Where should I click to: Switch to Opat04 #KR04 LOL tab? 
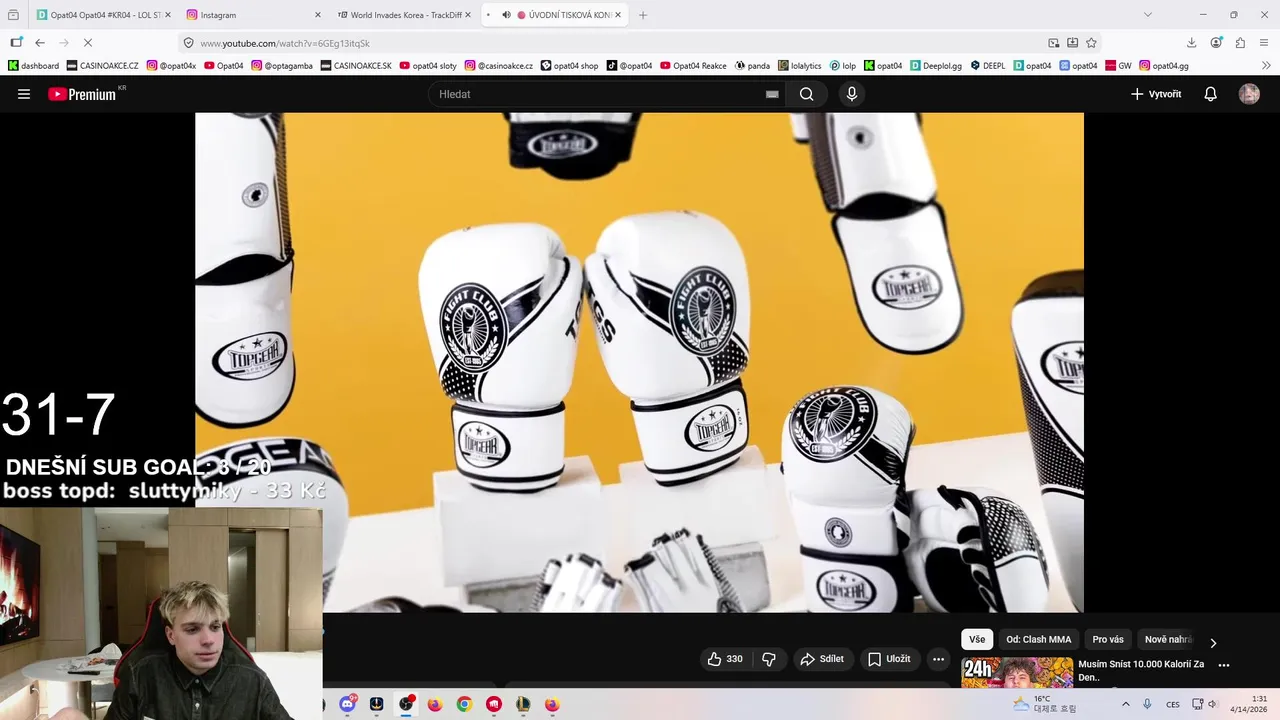pos(103,15)
